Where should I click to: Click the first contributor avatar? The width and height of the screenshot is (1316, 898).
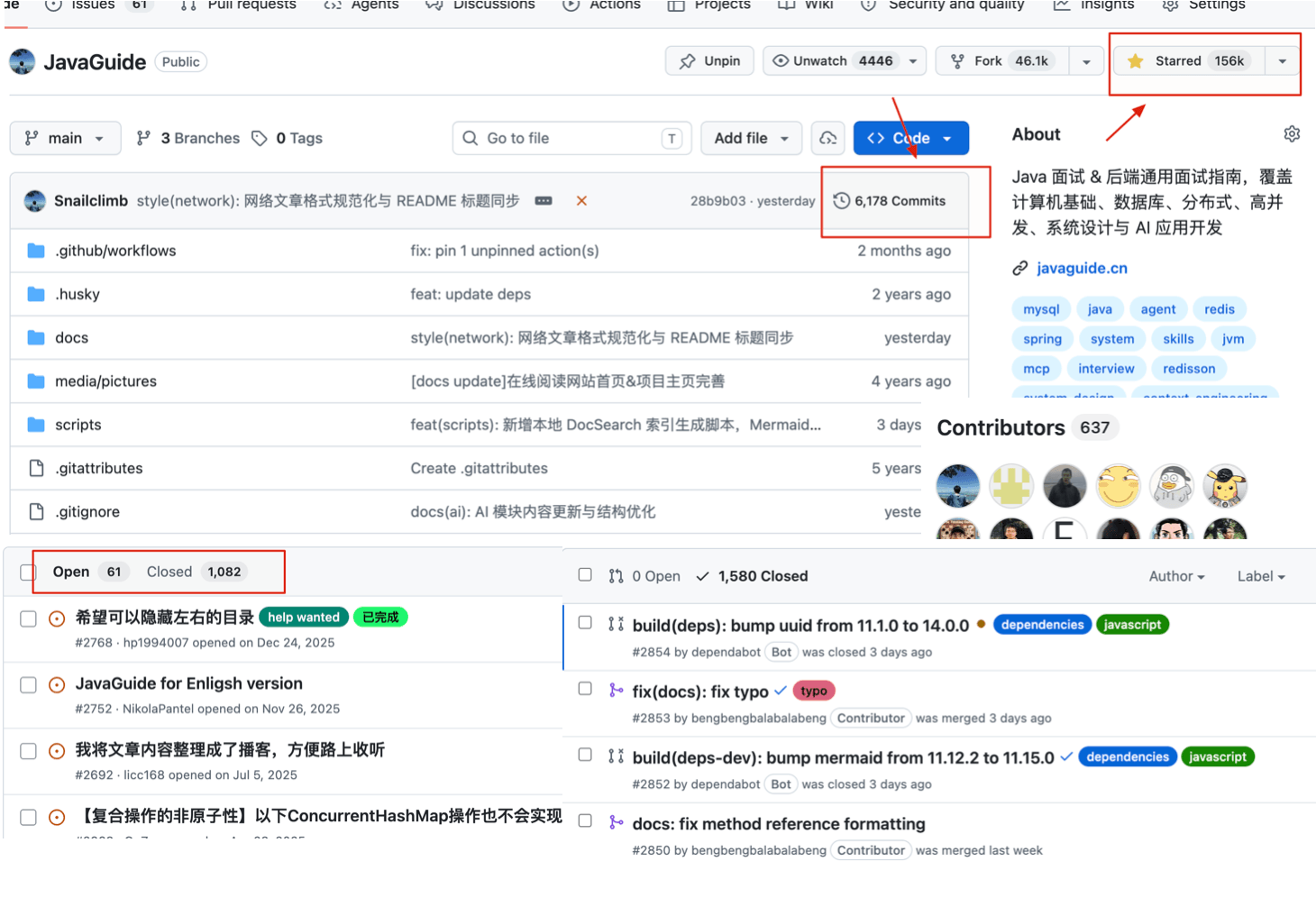958,486
